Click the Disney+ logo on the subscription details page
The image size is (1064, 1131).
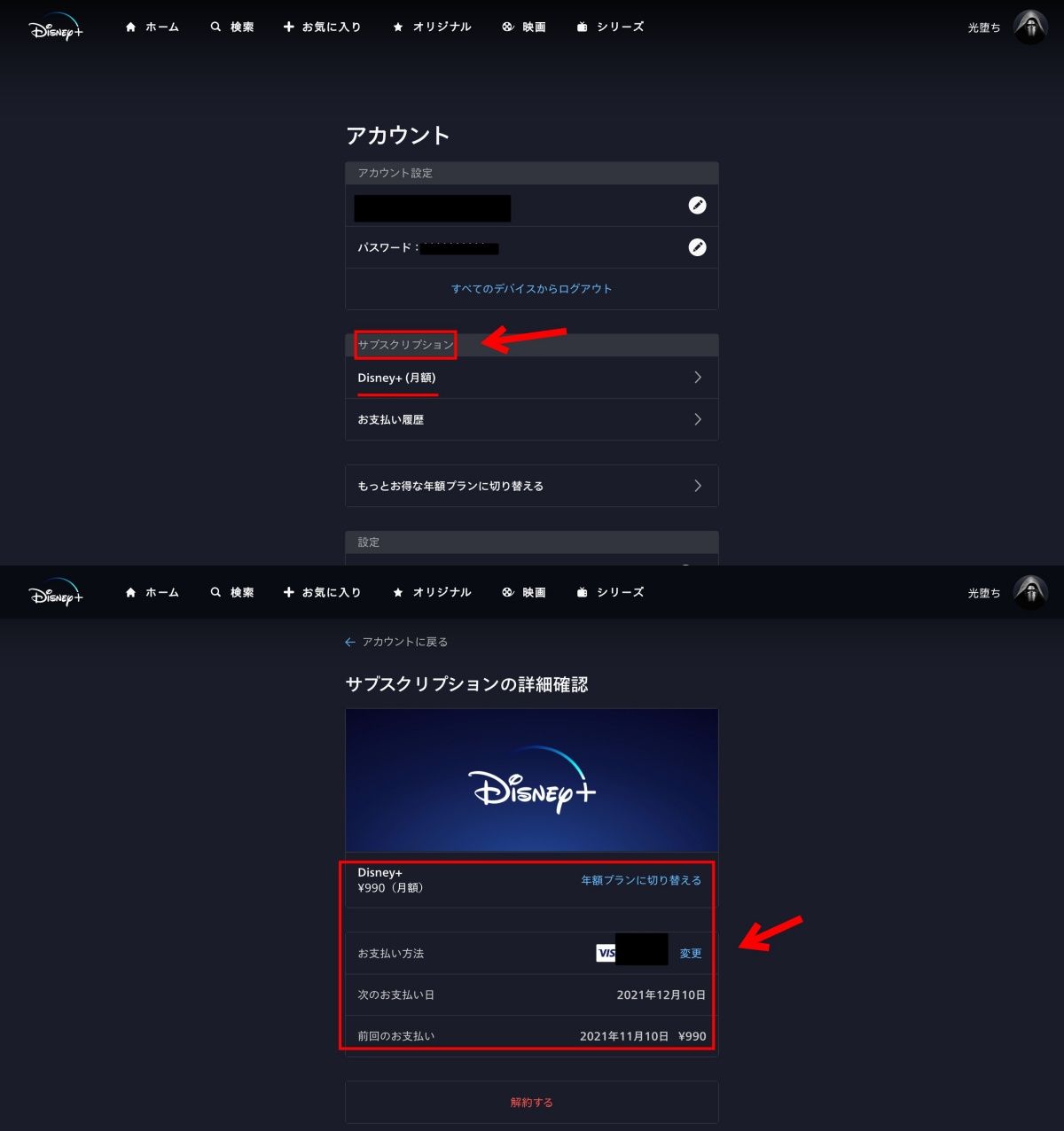[x=55, y=593]
